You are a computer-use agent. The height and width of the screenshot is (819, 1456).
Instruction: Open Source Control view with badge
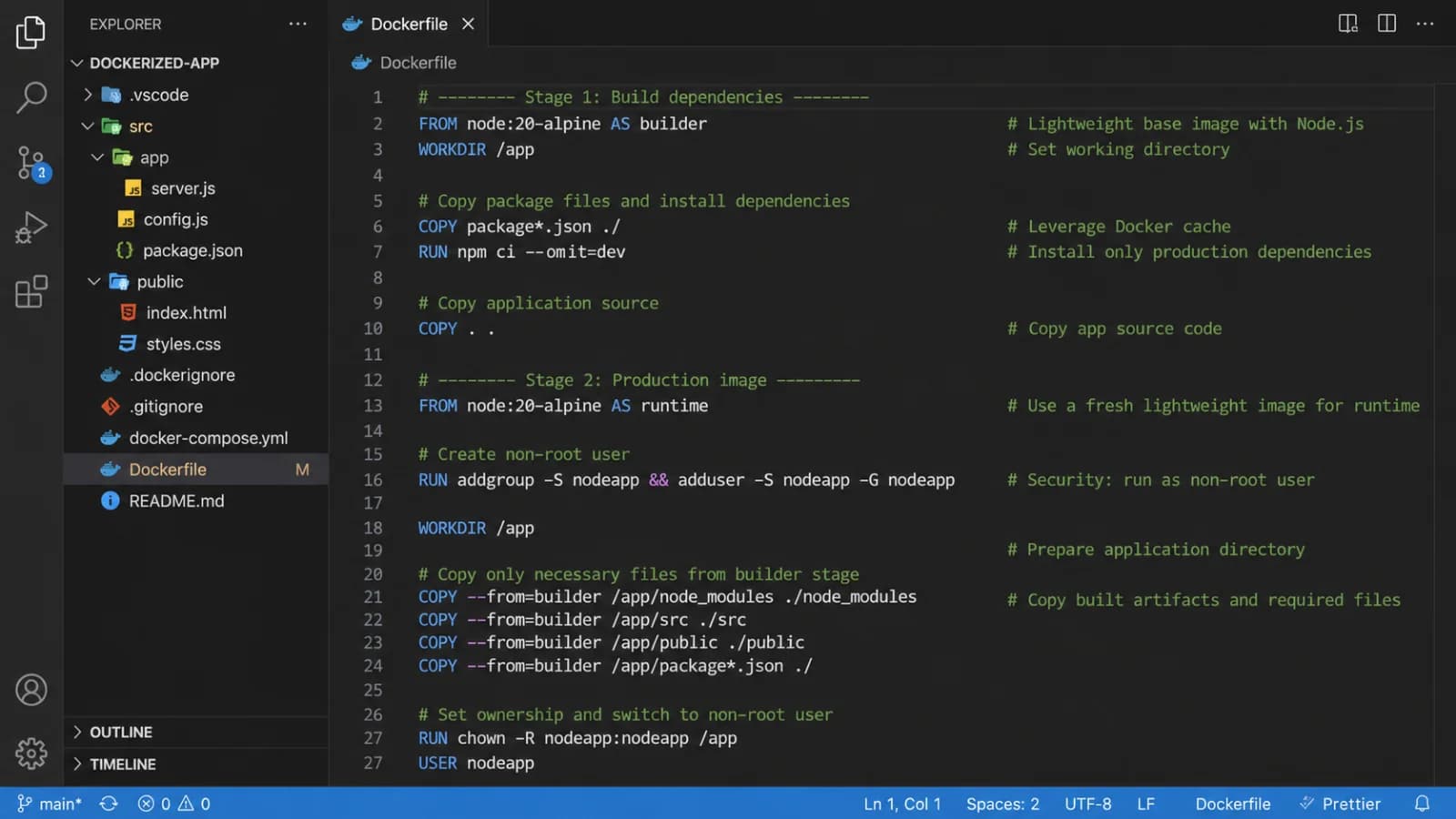(x=33, y=164)
